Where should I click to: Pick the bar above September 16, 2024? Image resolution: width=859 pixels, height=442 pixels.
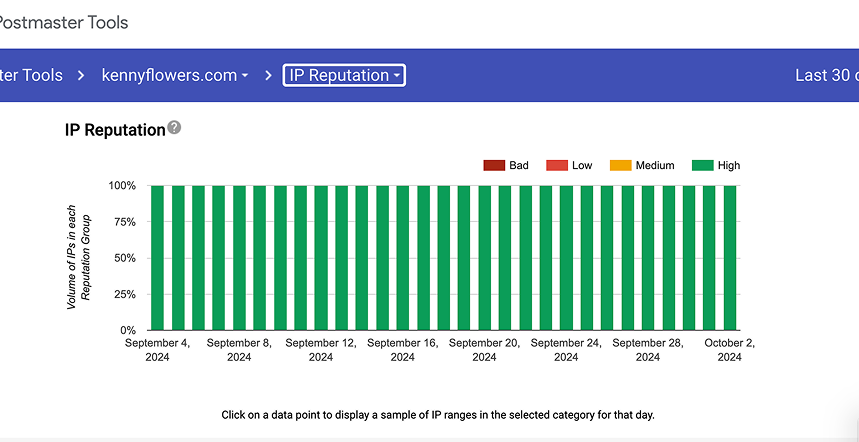coord(402,257)
